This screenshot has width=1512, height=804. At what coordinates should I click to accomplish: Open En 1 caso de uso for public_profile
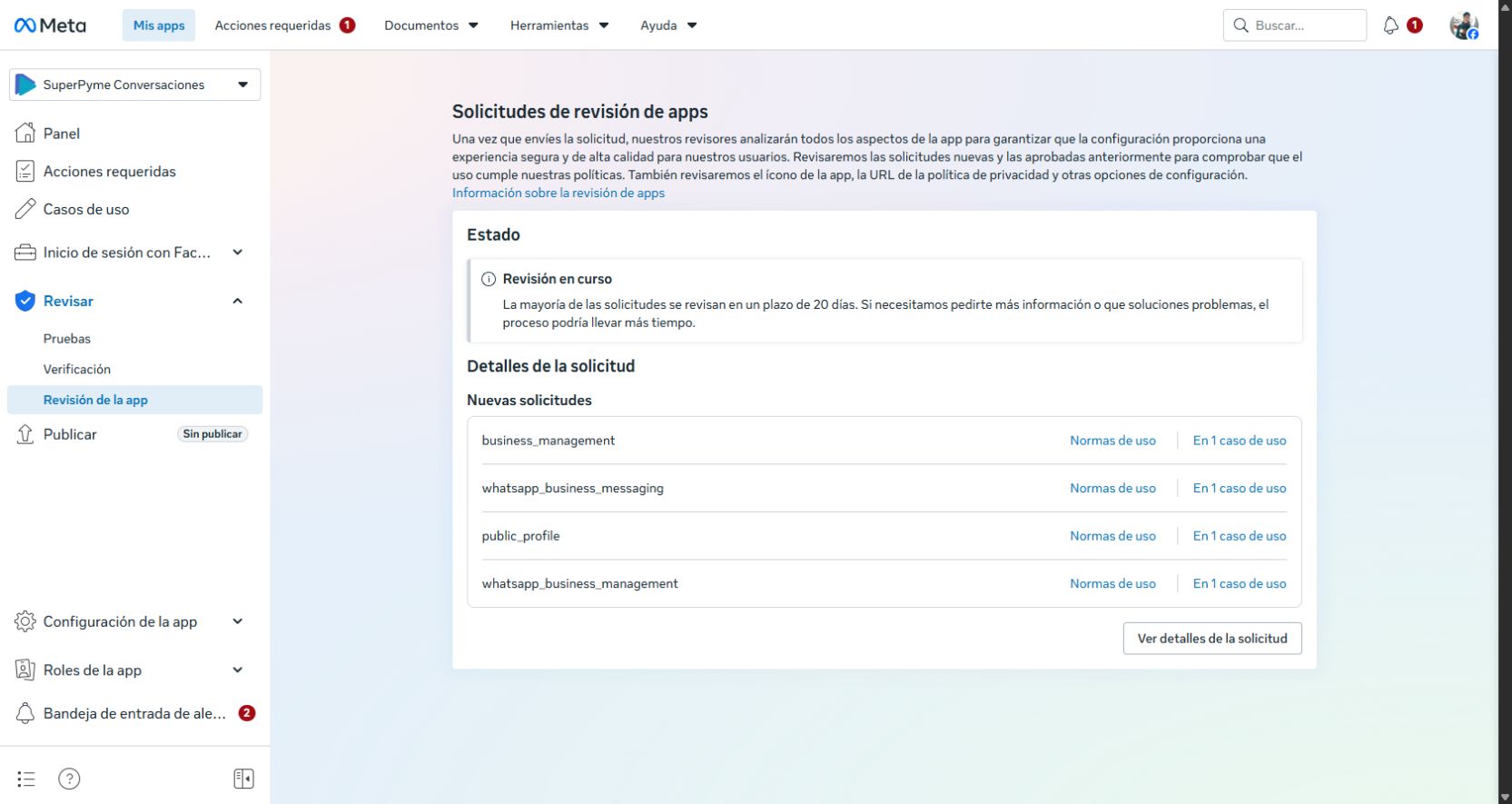coord(1240,536)
